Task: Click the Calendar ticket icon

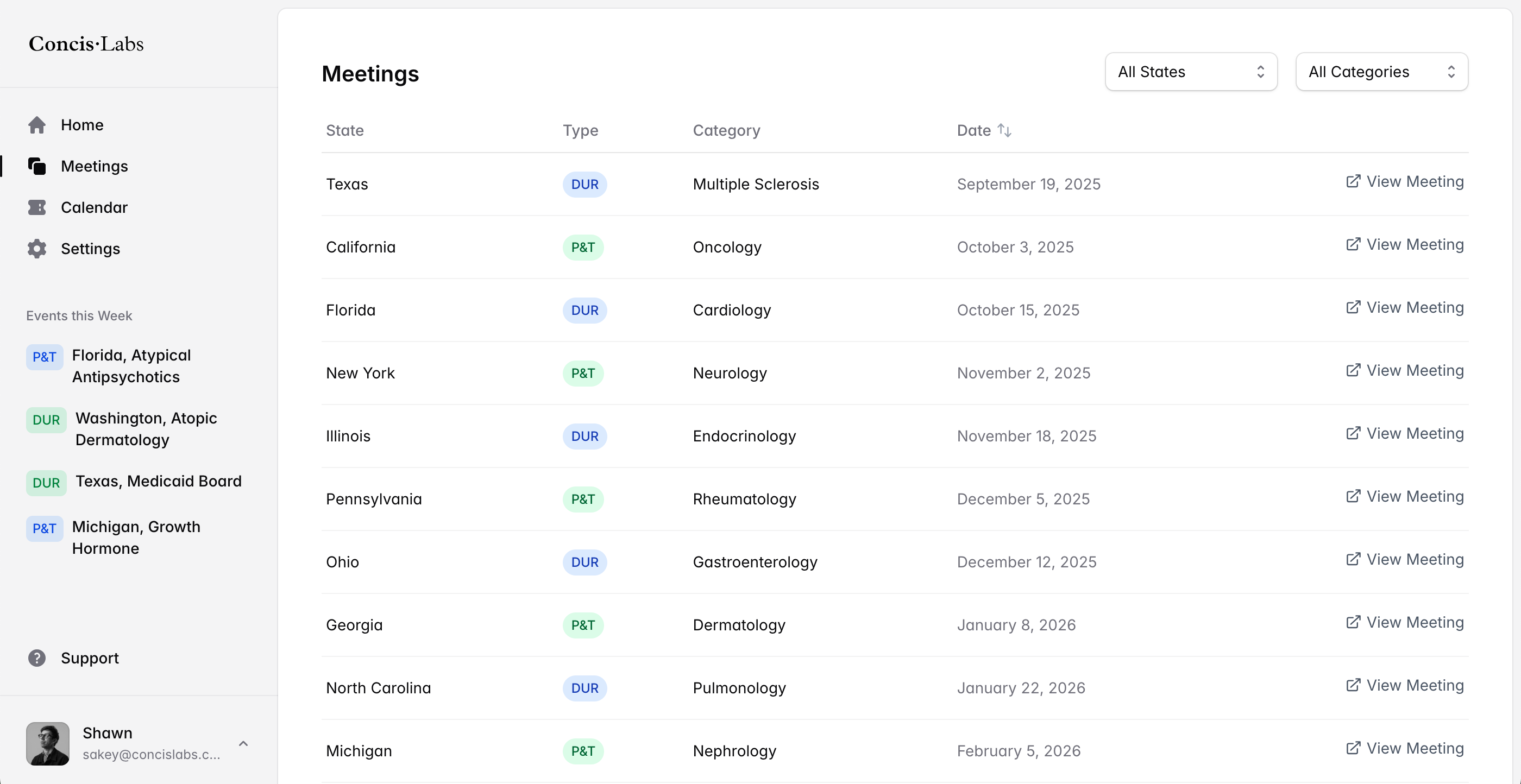Action: coord(36,208)
